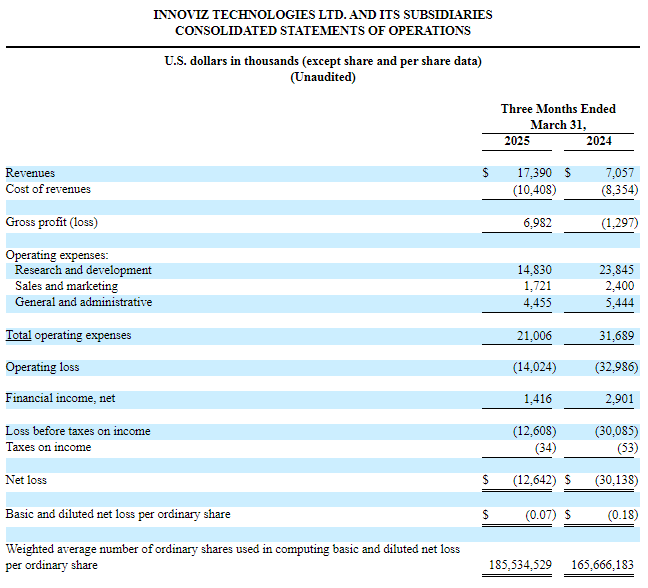648x588 pixels.
Task: Click the 2025 general and administrative value 4,455
Action: [538, 302]
